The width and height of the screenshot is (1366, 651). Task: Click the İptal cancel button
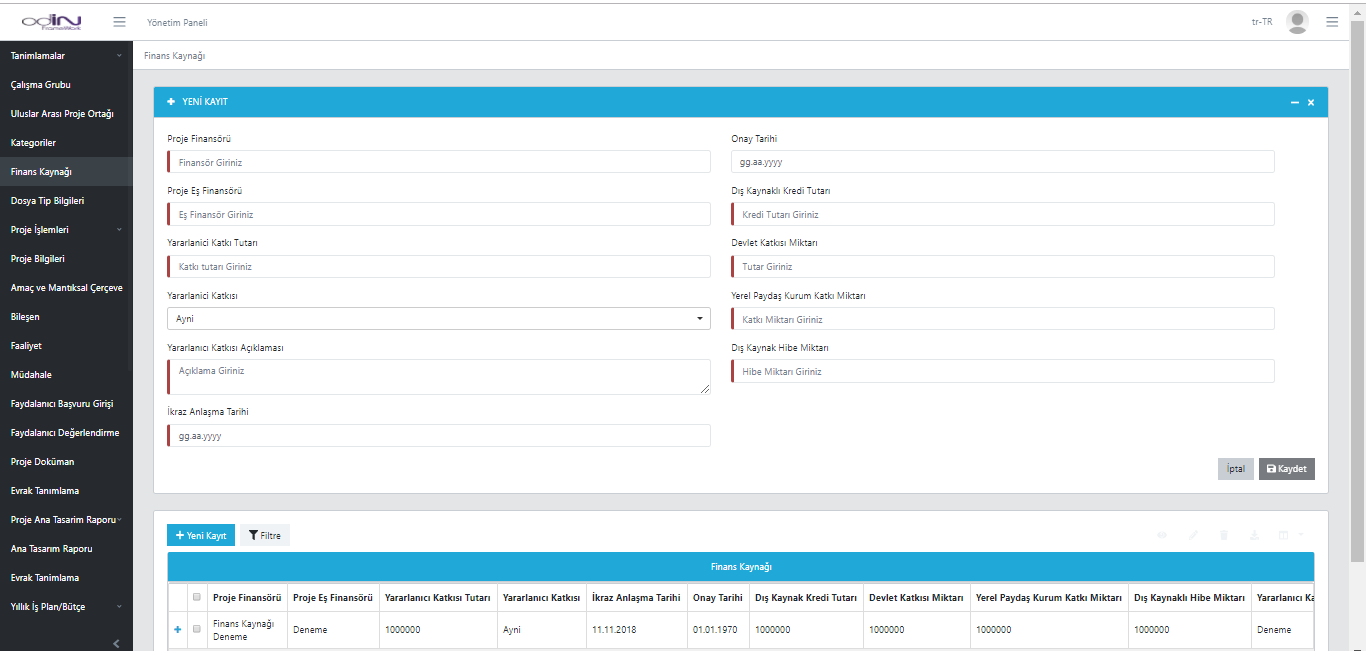point(1235,469)
